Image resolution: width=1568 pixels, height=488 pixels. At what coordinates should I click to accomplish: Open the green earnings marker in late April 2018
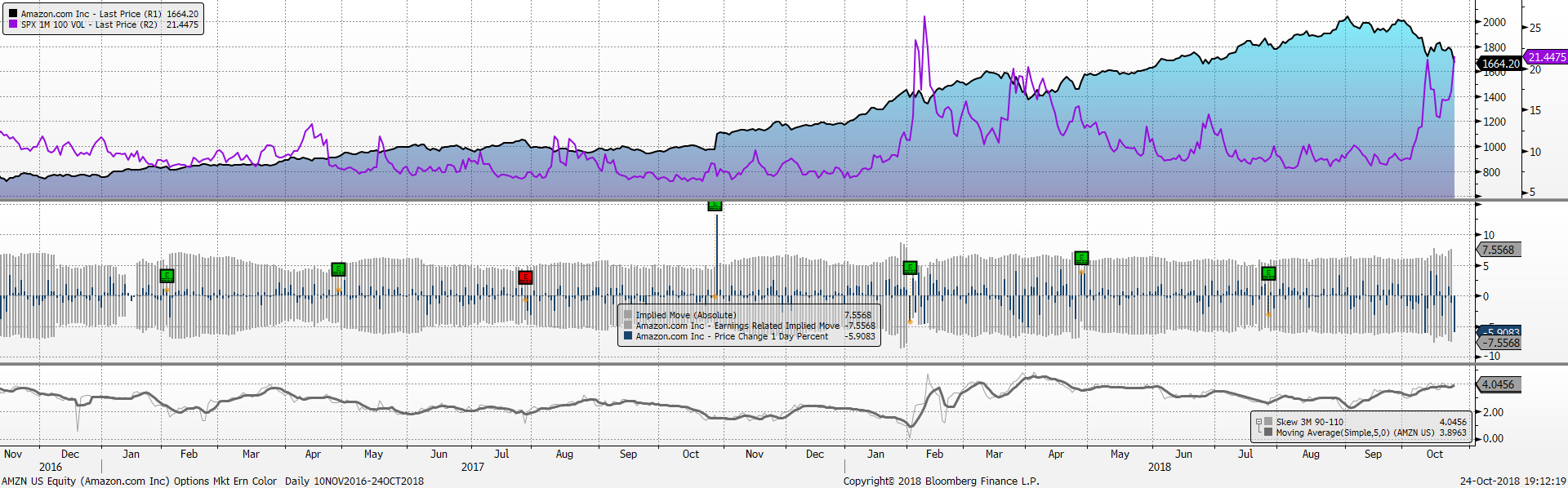click(x=1081, y=258)
